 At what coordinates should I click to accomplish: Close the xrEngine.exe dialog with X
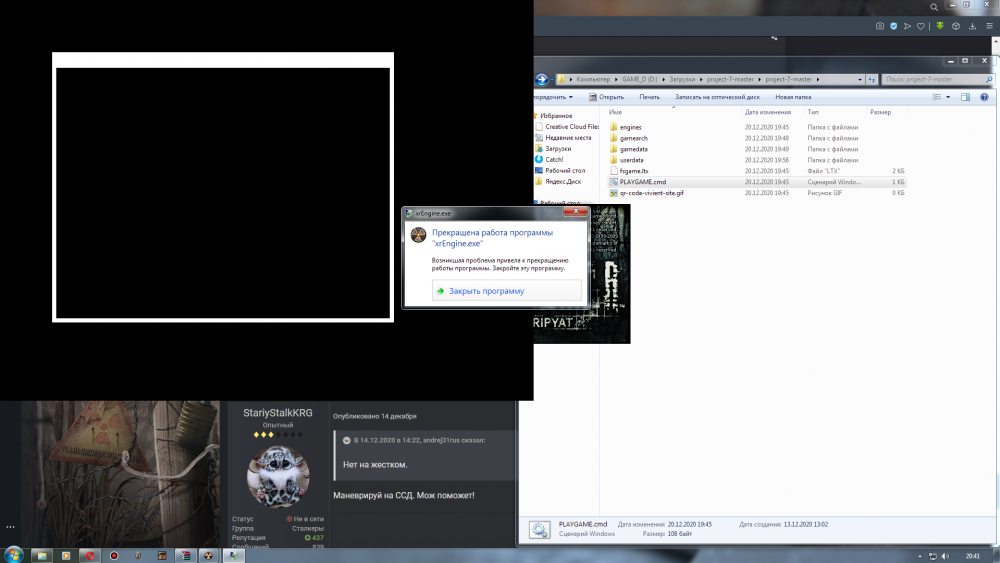click(576, 211)
